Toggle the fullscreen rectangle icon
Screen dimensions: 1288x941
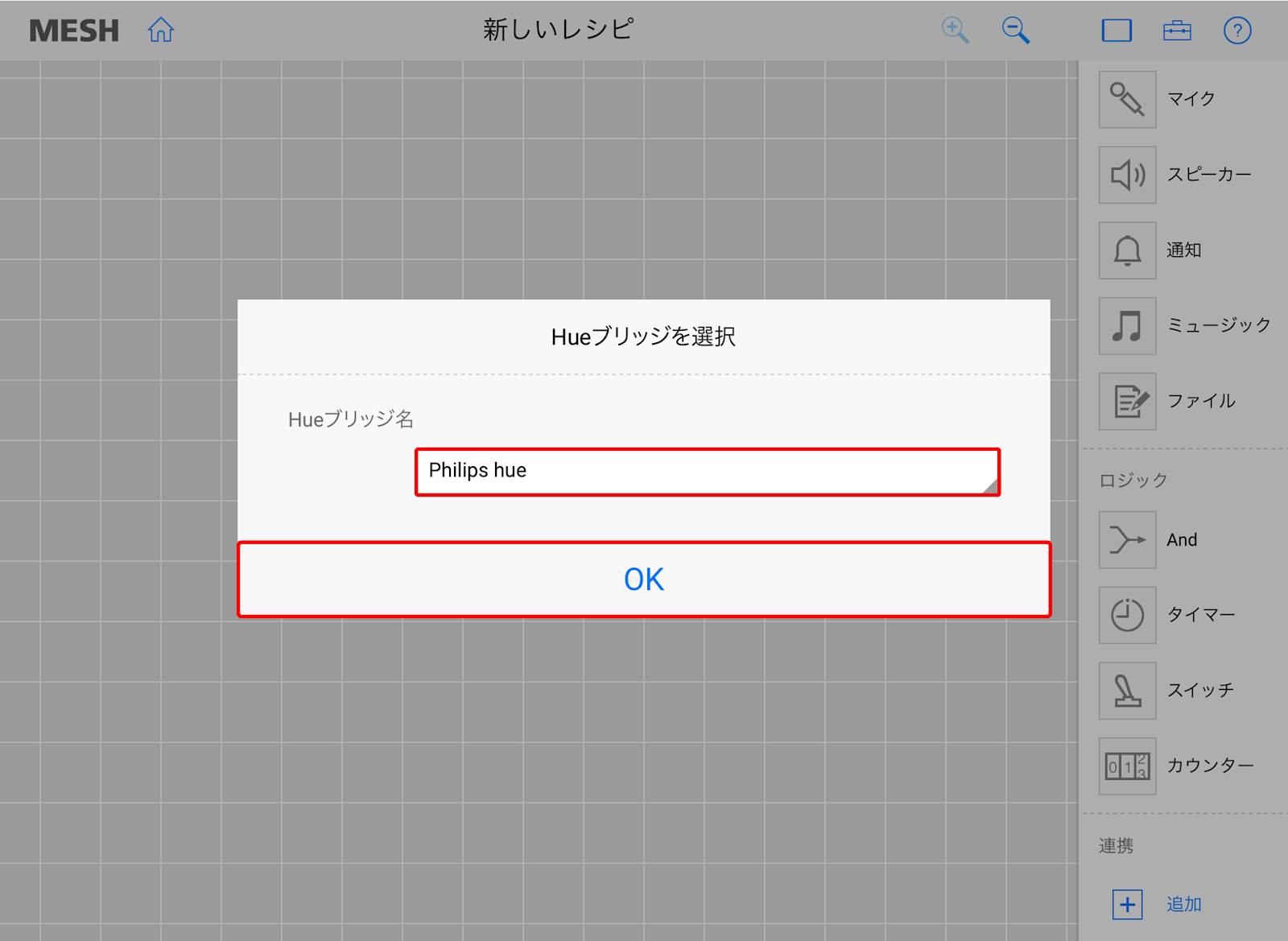pos(1117,31)
